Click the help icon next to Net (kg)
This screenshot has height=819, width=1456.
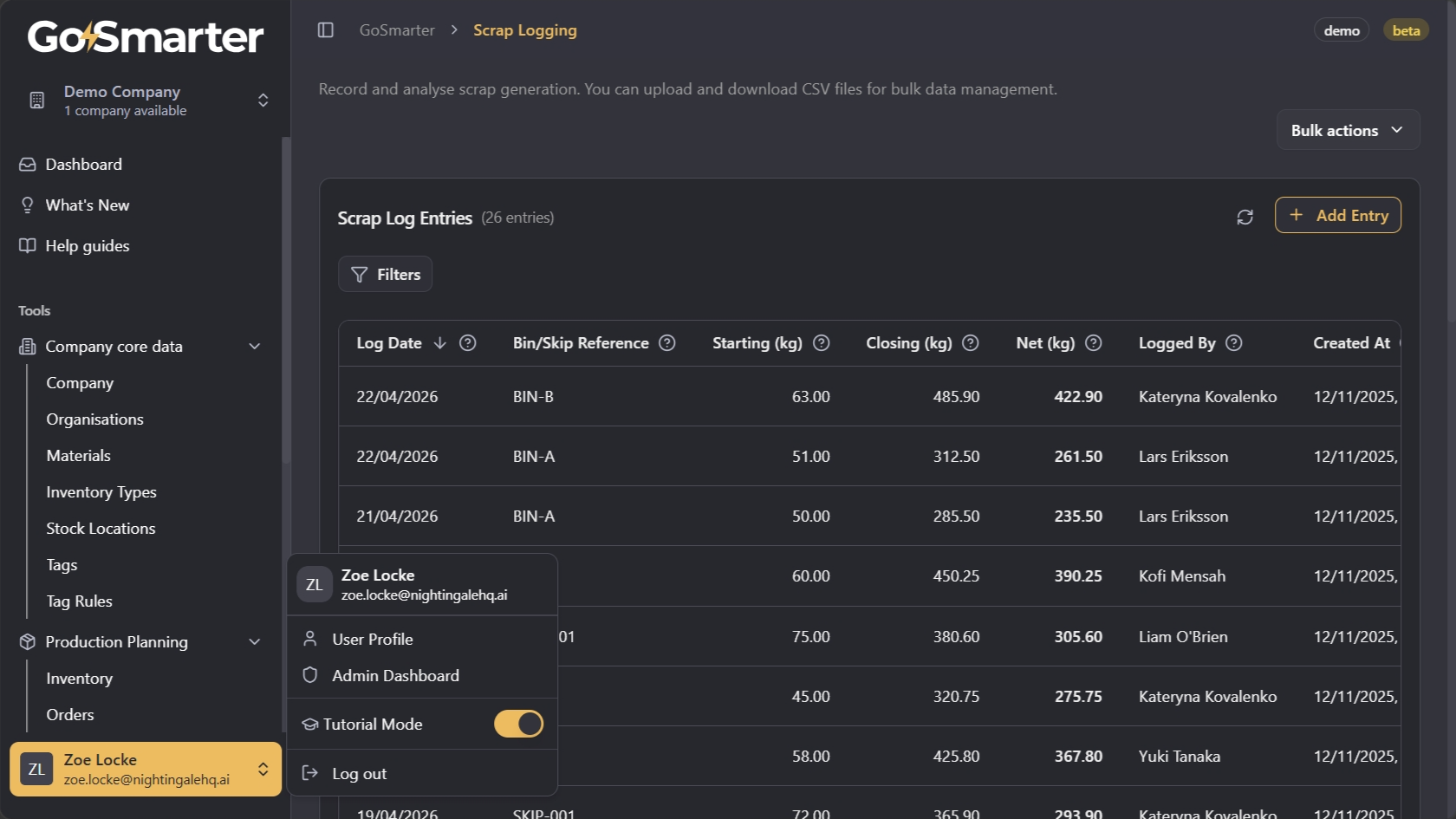pyautogui.click(x=1094, y=343)
